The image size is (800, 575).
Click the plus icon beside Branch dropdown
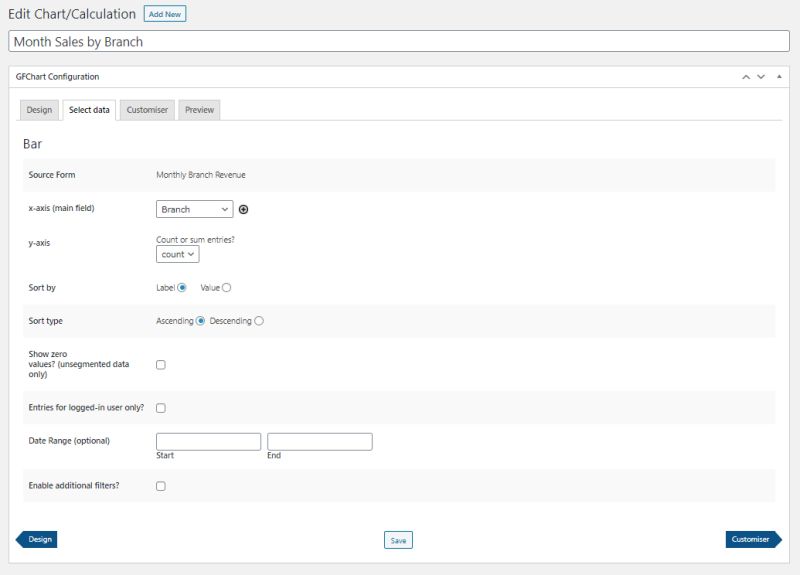point(243,209)
